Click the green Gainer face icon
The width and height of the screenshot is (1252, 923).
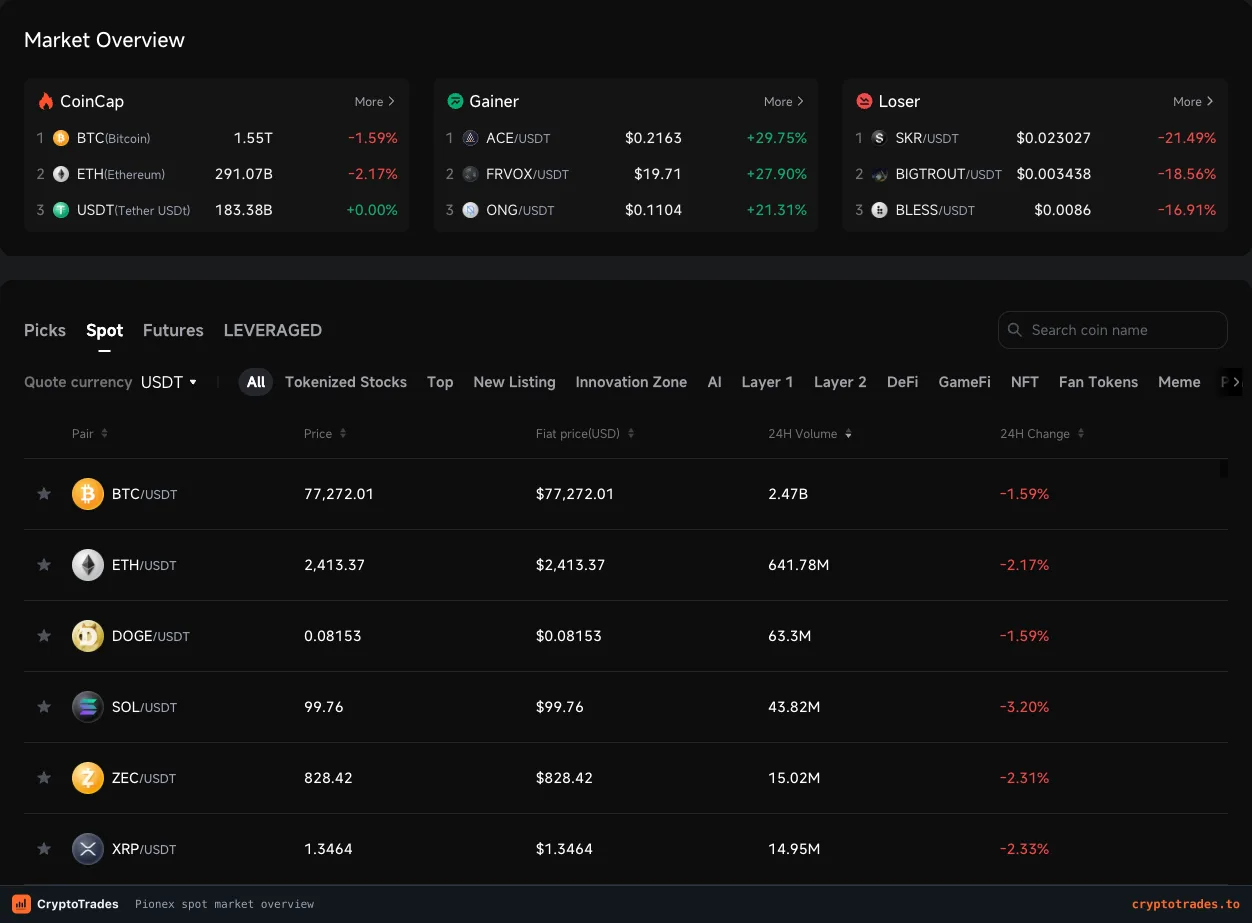pos(455,101)
